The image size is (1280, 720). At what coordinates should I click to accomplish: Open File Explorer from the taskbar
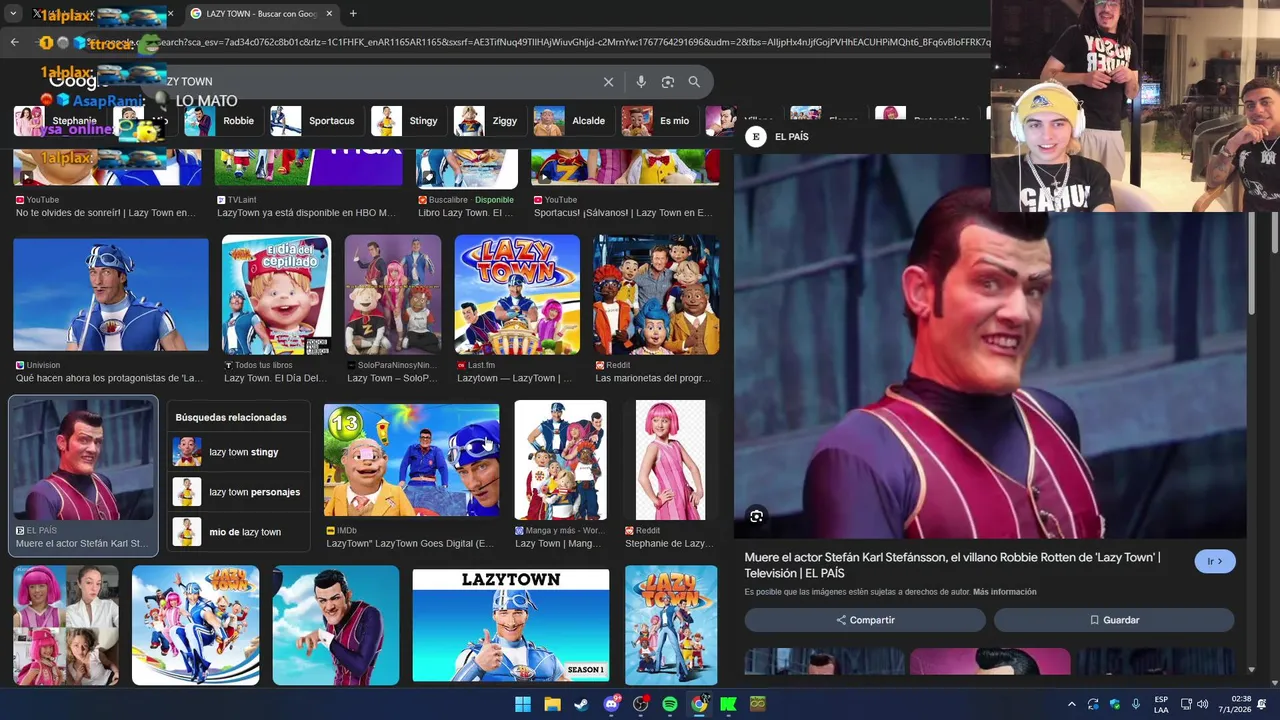pos(552,704)
